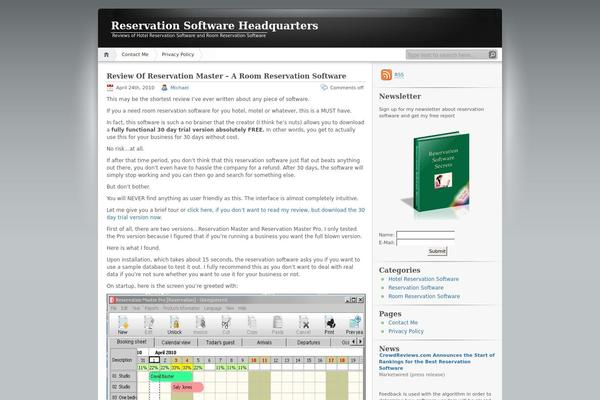Image resolution: width=600 pixels, height=400 pixels.
Task: Focus the newsletter E-Mail field
Action: [x=426, y=242]
